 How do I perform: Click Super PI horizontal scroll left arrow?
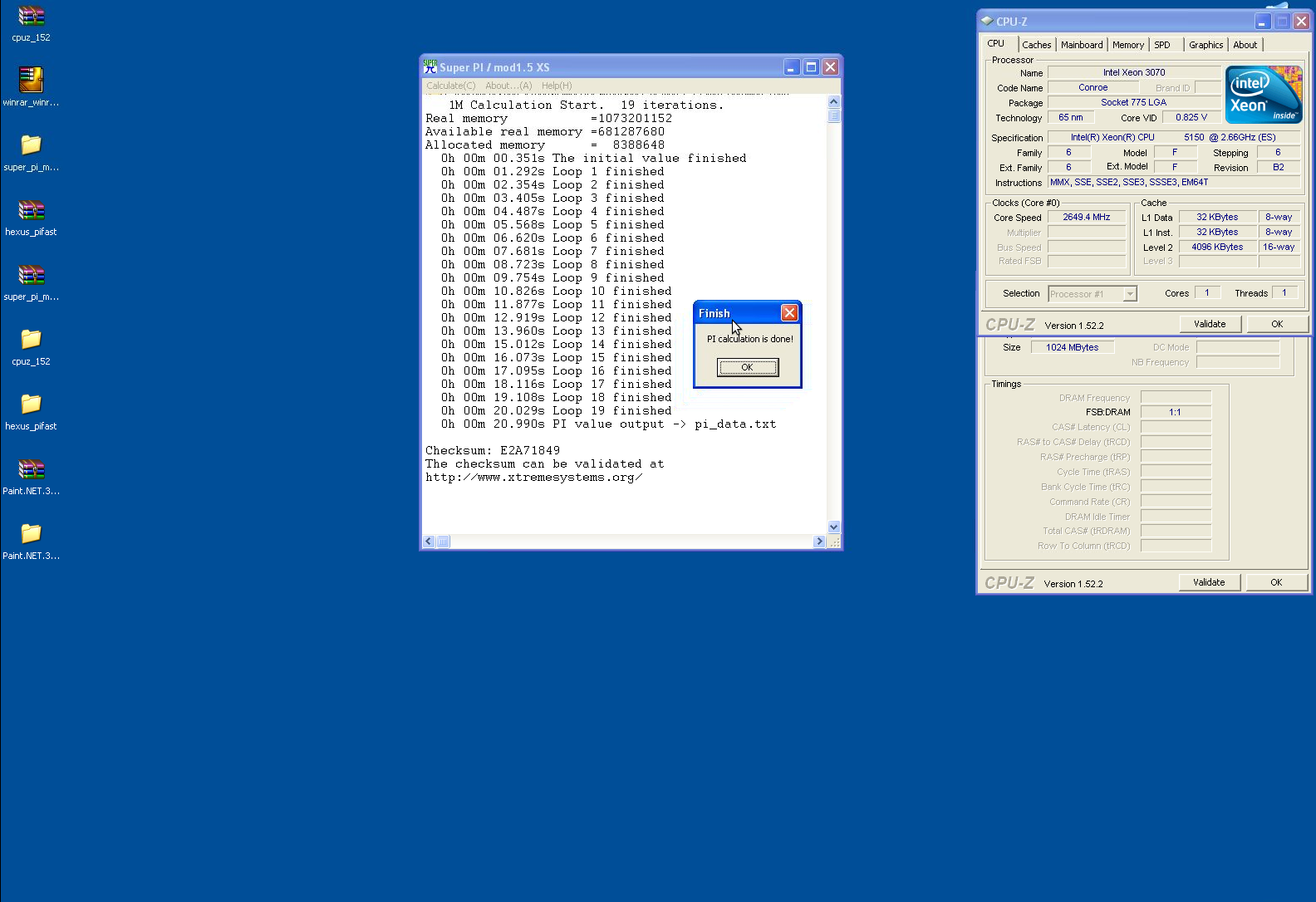click(429, 542)
